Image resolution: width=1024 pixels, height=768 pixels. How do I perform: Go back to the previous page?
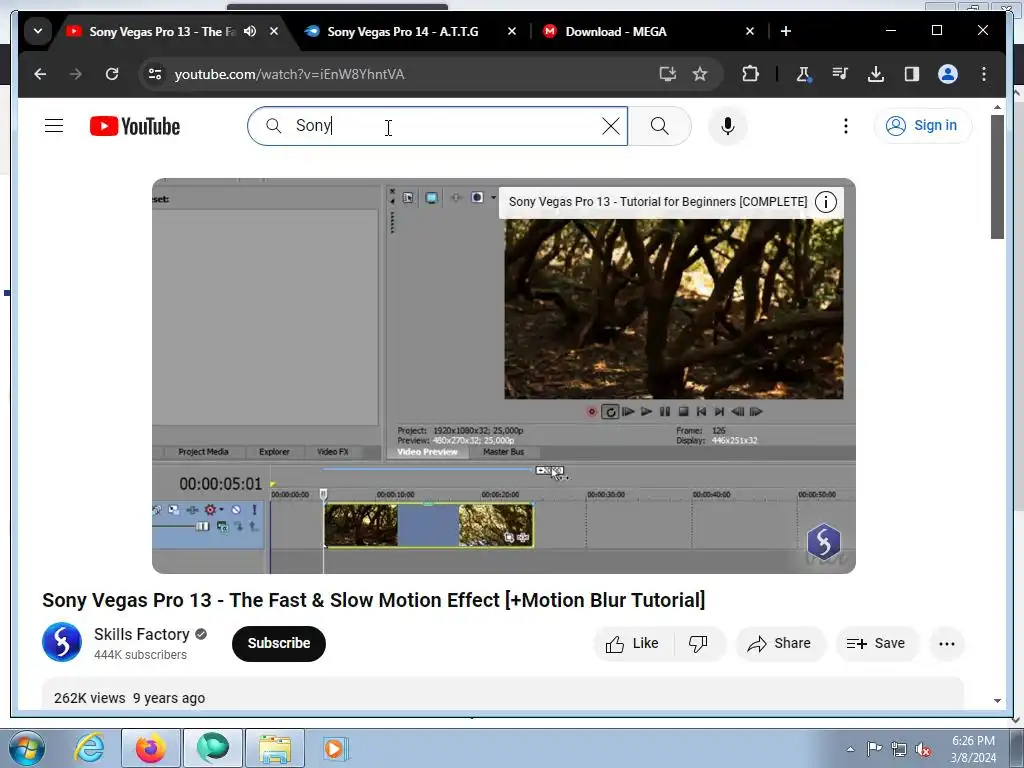pyautogui.click(x=40, y=74)
